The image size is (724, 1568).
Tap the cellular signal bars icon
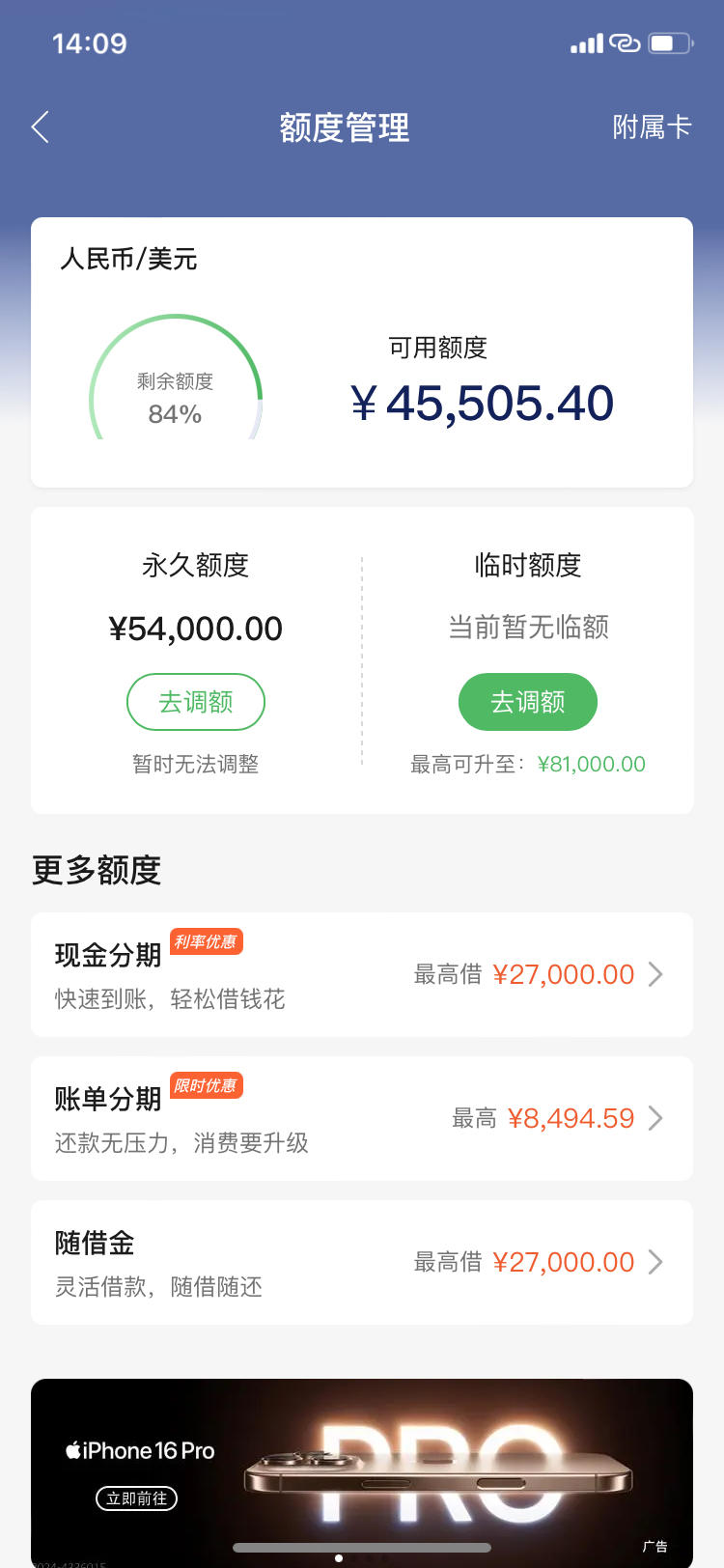587,43
